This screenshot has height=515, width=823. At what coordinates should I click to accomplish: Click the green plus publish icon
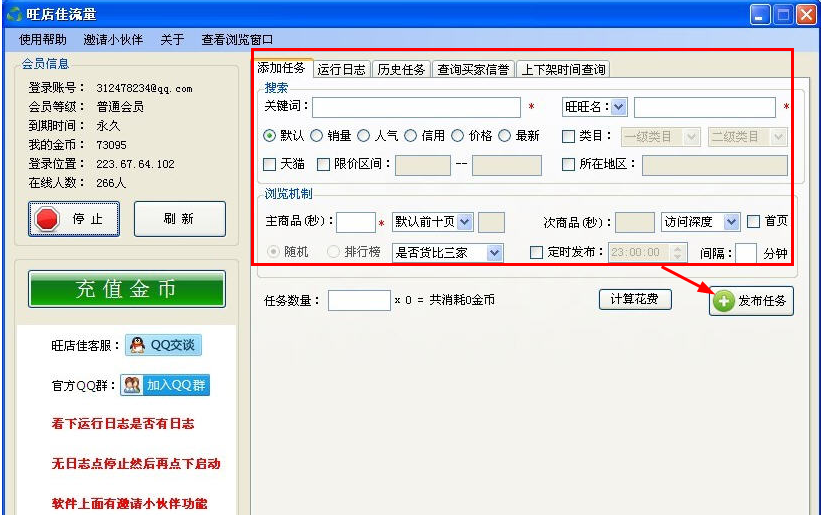[x=723, y=301]
